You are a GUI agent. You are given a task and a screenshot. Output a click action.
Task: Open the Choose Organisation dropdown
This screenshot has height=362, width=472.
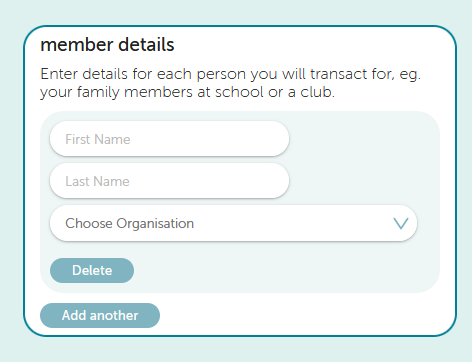233,223
